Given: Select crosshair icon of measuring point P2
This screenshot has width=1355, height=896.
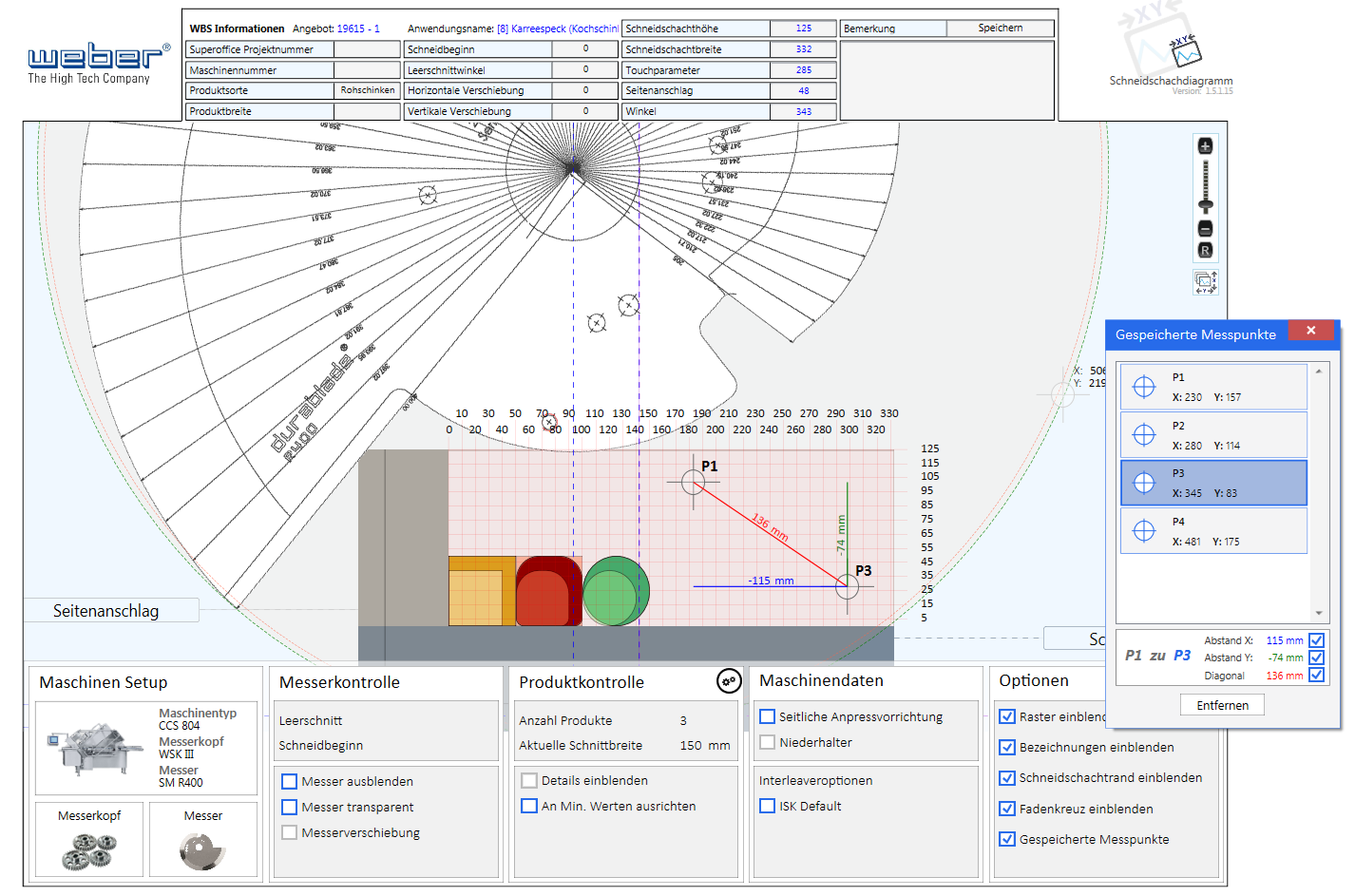Looking at the screenshot, I should [x=1144, y=435].
